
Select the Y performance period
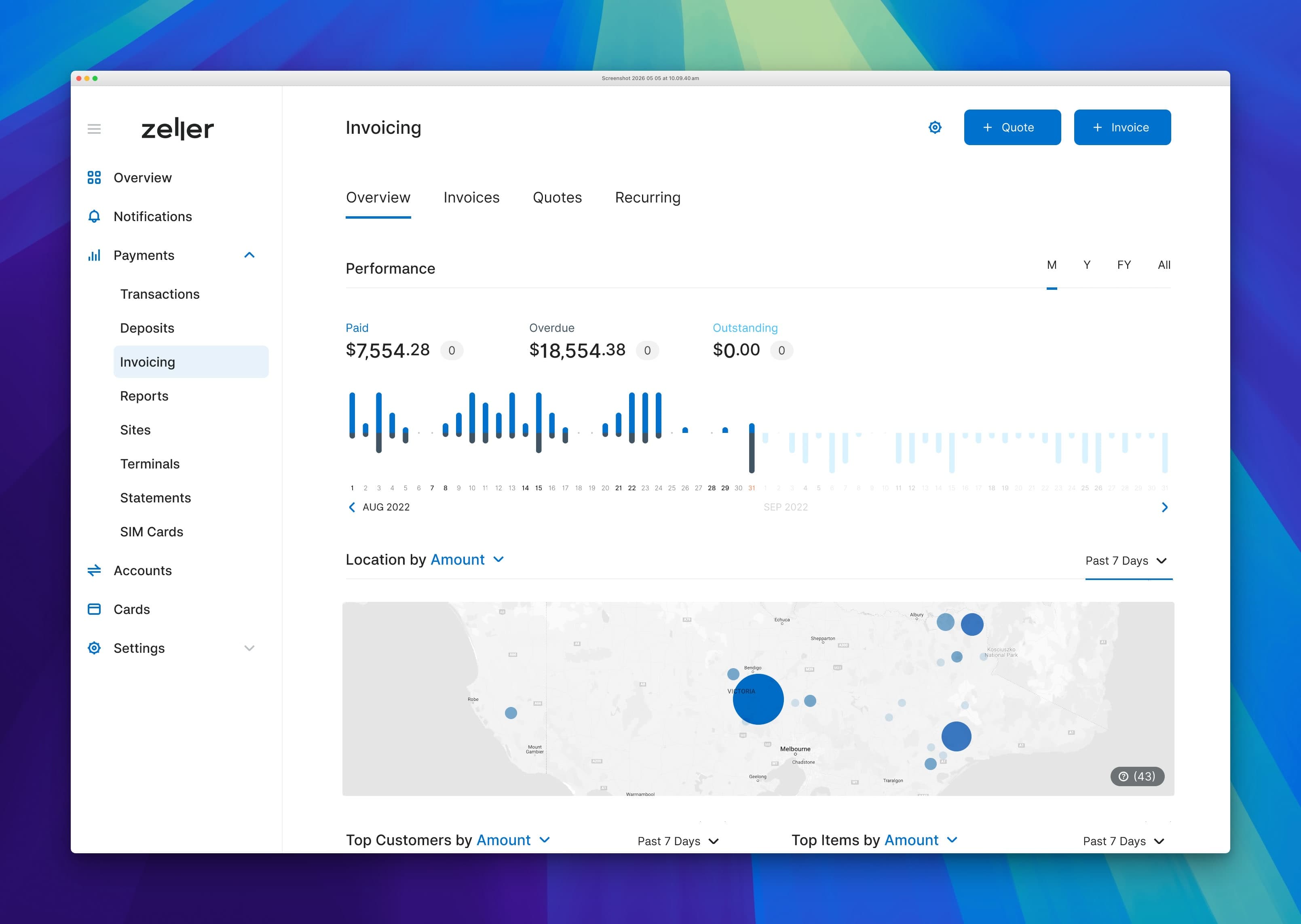(x=1087, y=265)
